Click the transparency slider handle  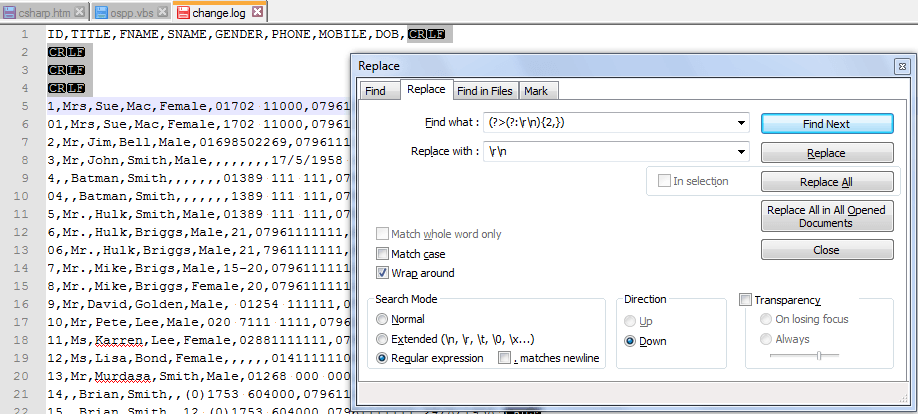click(x=819, y=355)
